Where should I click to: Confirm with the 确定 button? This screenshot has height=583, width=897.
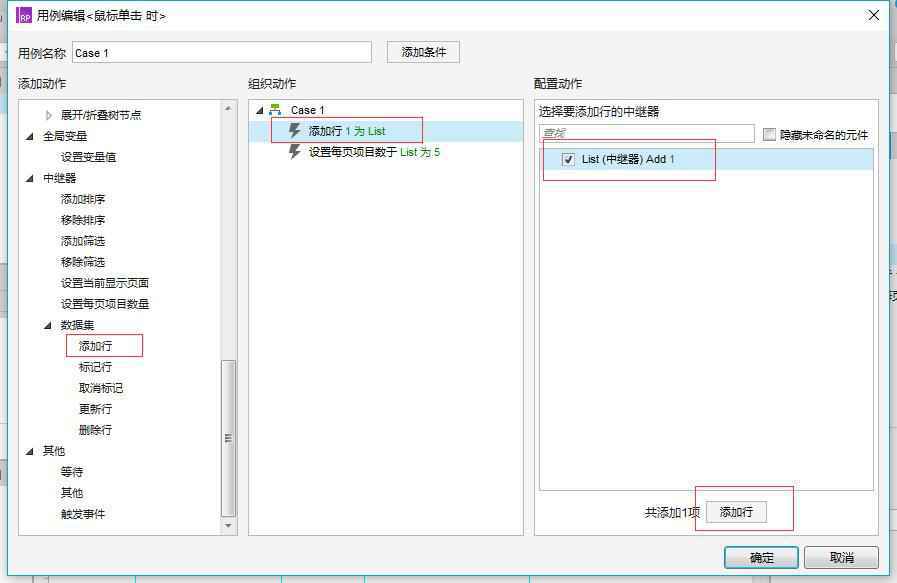pos(761,557)
